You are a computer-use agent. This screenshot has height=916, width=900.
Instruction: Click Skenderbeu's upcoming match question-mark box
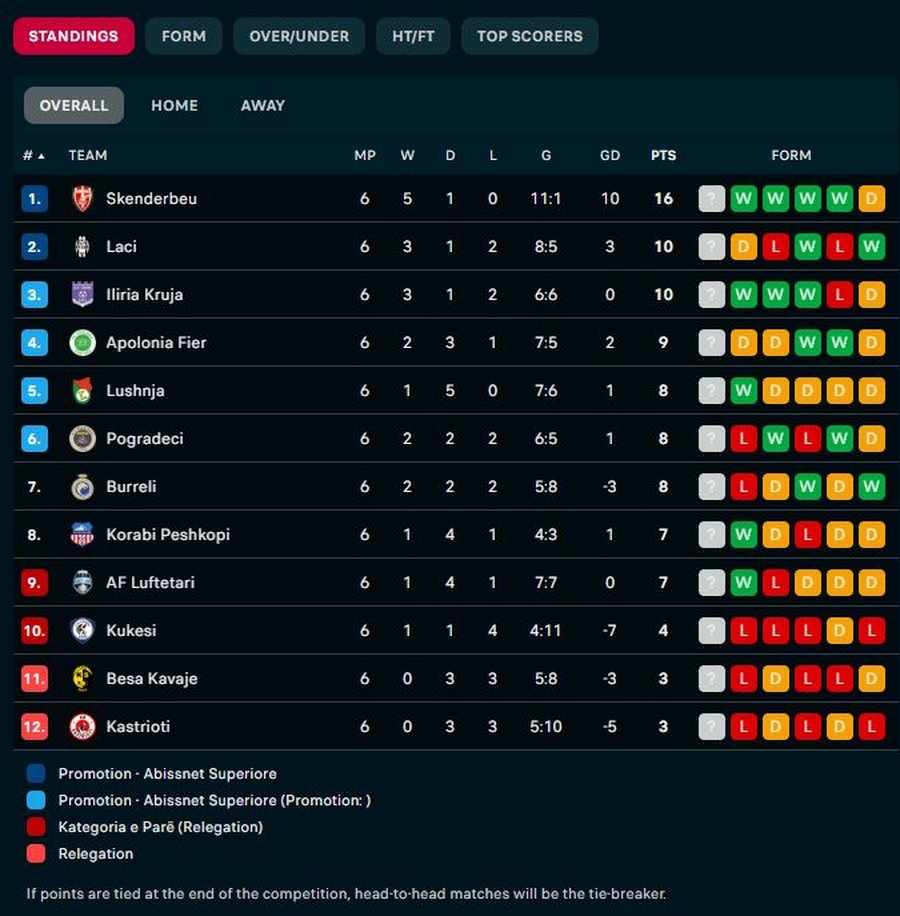(x=711, y=198)
